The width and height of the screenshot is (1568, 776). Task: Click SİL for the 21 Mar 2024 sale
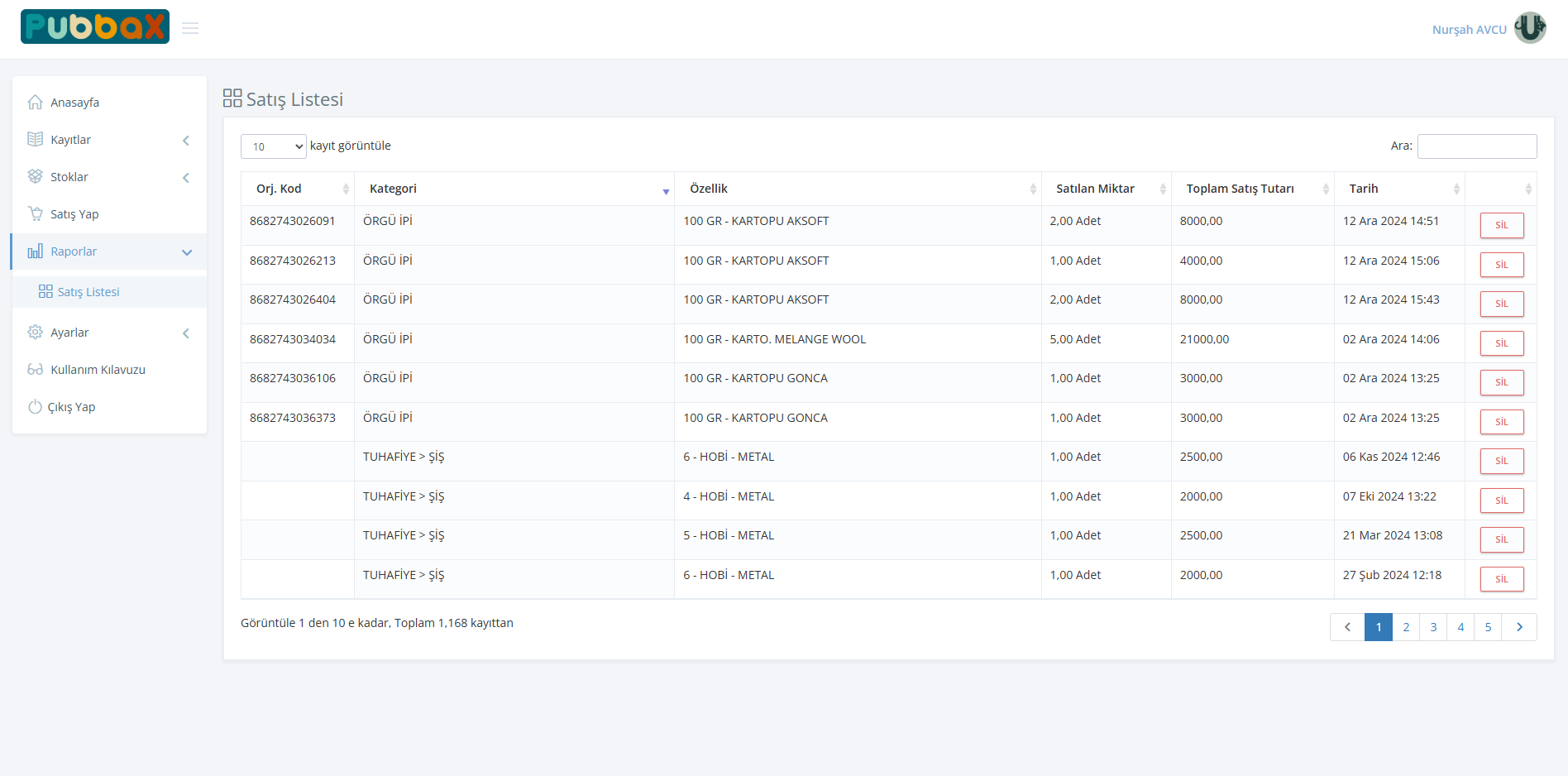click(1501, 539)
